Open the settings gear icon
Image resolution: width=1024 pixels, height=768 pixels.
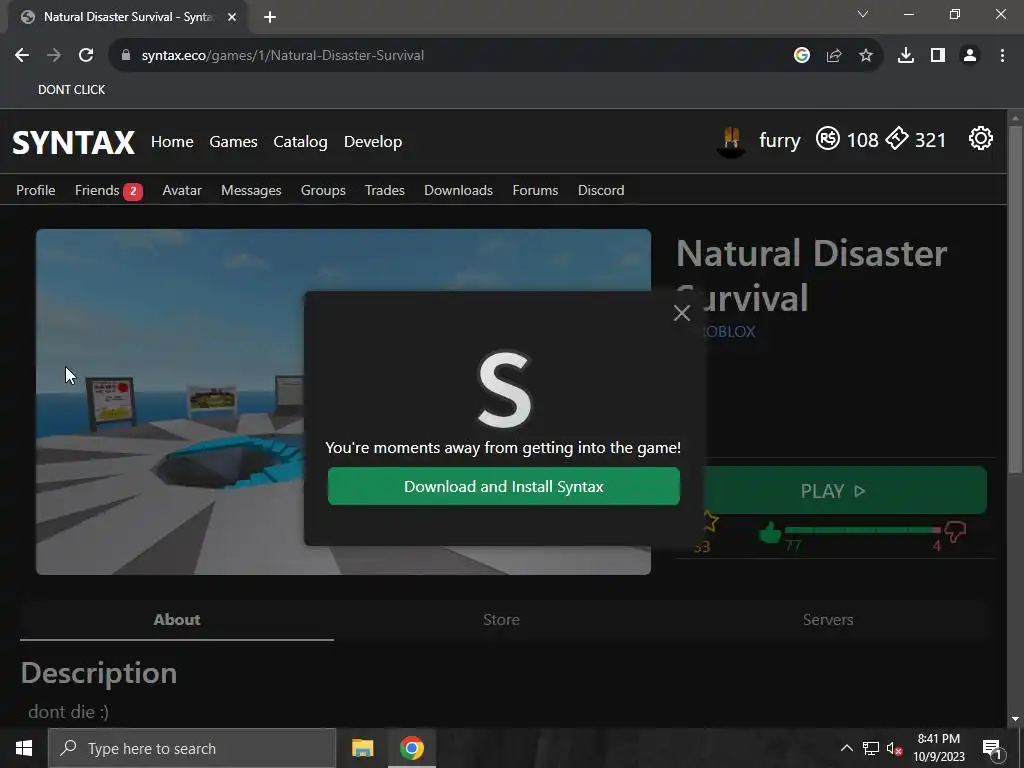[980, 138]
